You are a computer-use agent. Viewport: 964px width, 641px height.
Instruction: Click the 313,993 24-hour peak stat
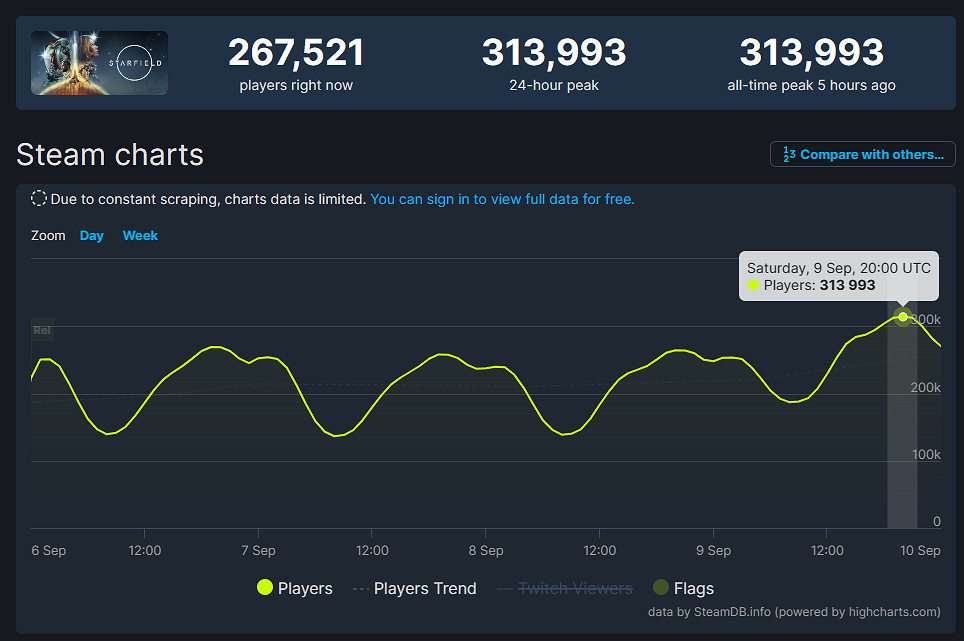click(554, 53)
